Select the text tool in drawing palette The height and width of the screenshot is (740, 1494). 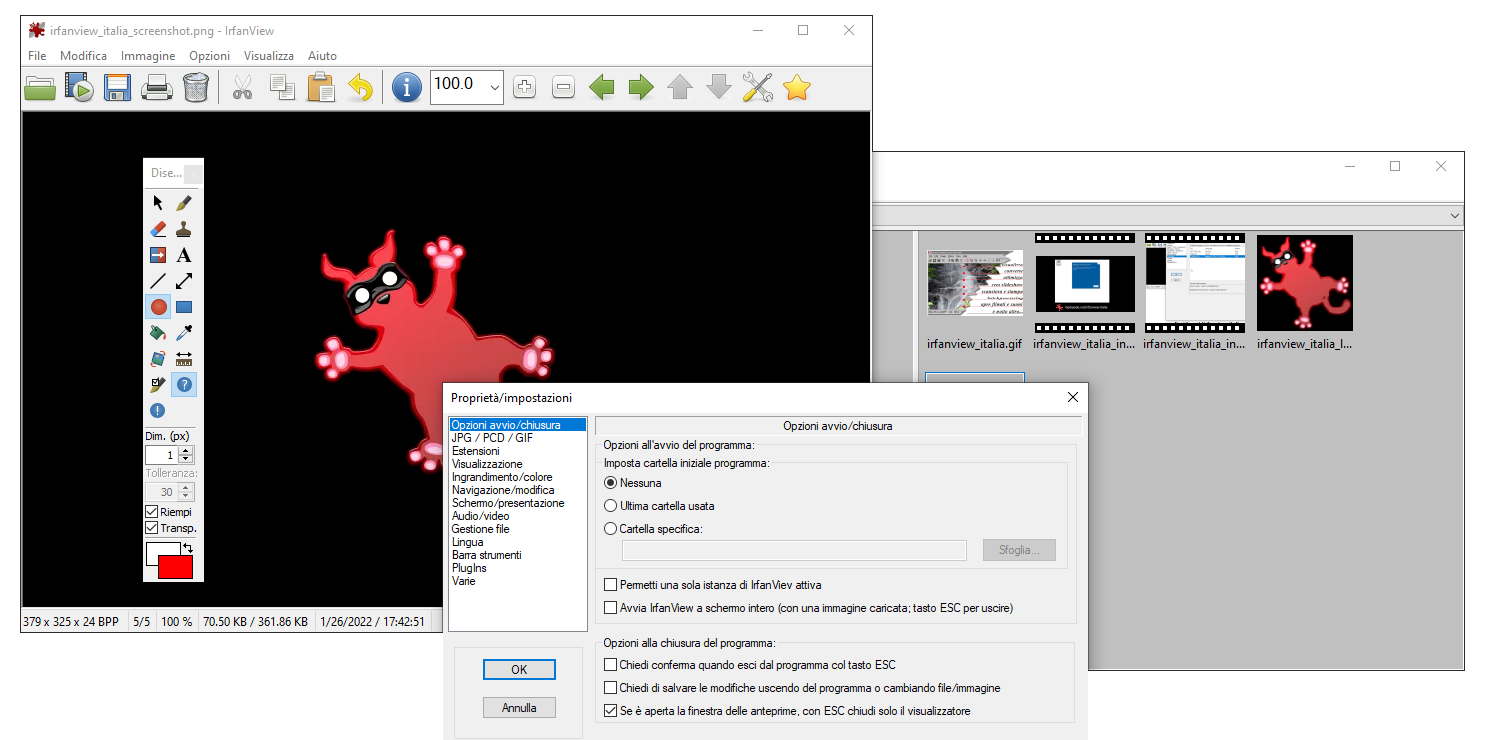coord(184,255)
